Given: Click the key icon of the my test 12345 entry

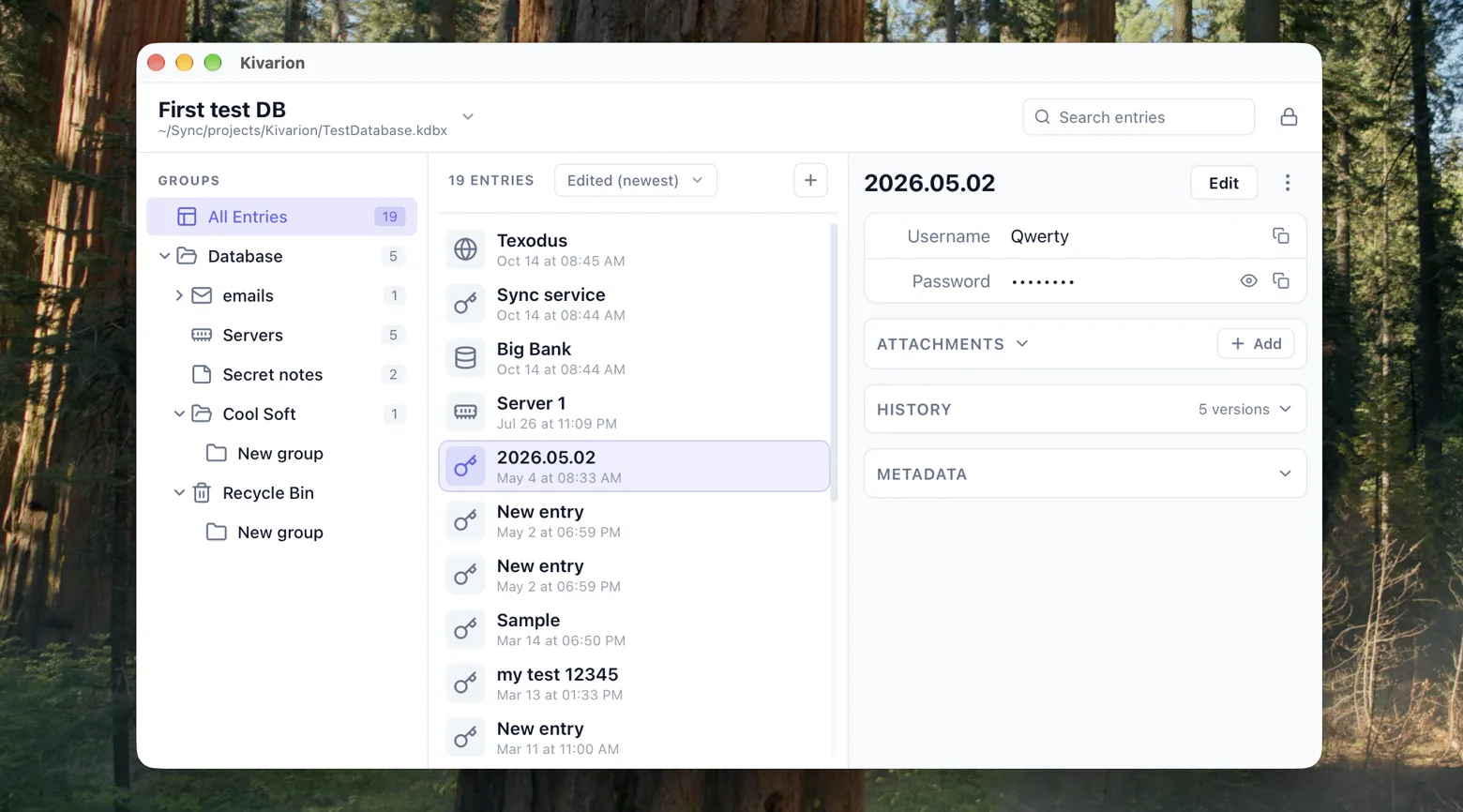Looking at the screenshot, I should point(465,684).
